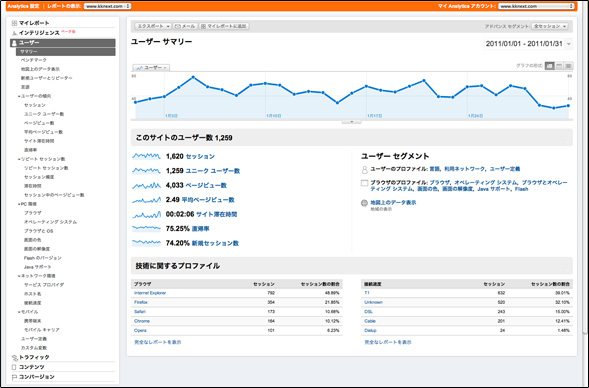
Task: Open Opera browser row link
Action: (140, 331)
